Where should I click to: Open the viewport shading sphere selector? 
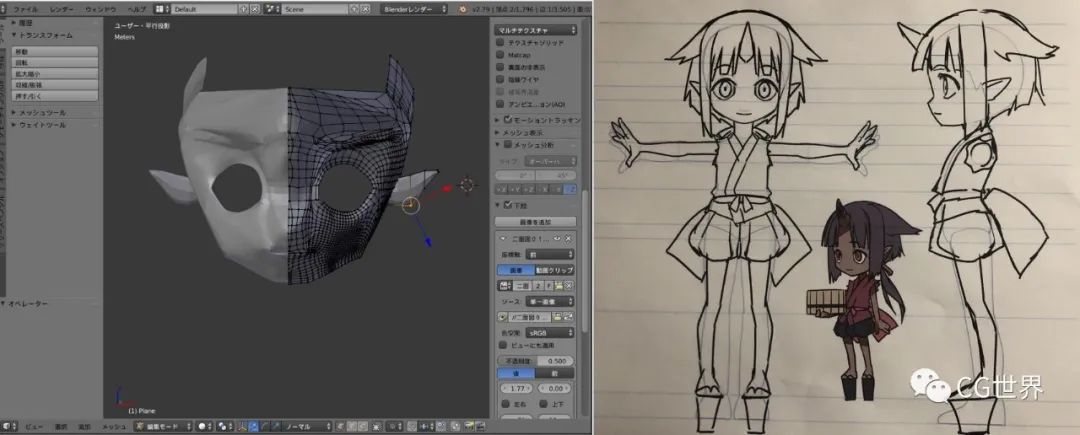[202, 427]
